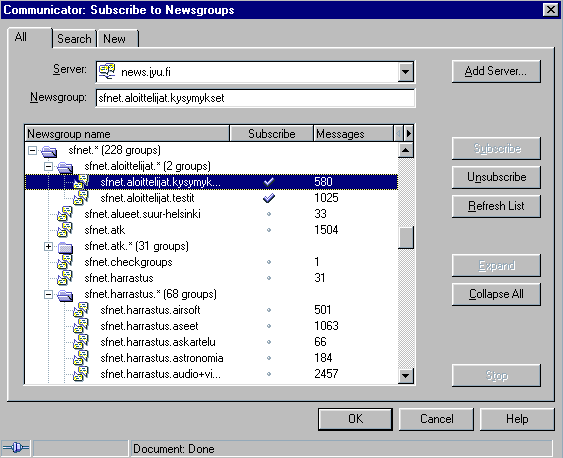Switch to the Search tab
The width and height of the screenshot is (563, 458).
74,38
